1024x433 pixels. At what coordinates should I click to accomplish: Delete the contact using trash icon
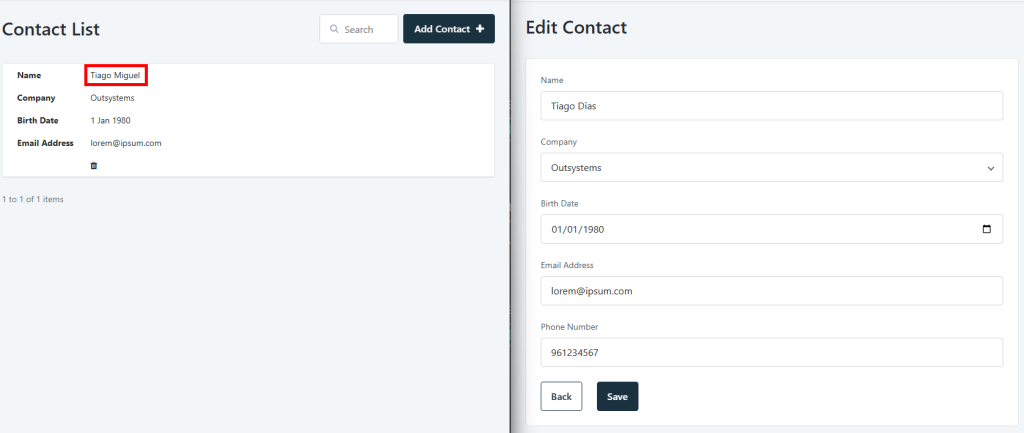[93, 166]
